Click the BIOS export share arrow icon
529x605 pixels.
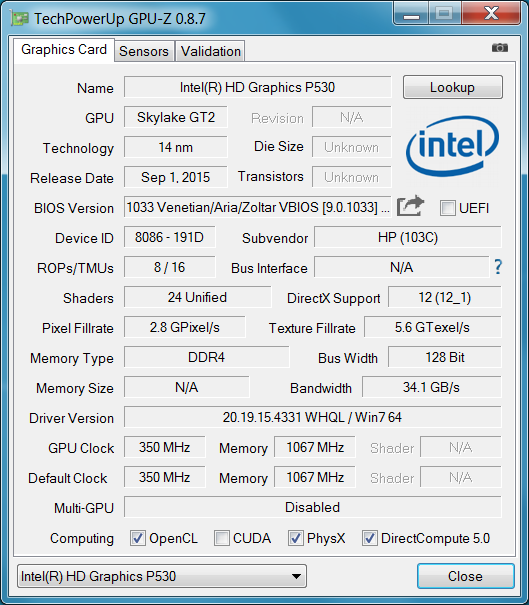[x=410, y=206]
